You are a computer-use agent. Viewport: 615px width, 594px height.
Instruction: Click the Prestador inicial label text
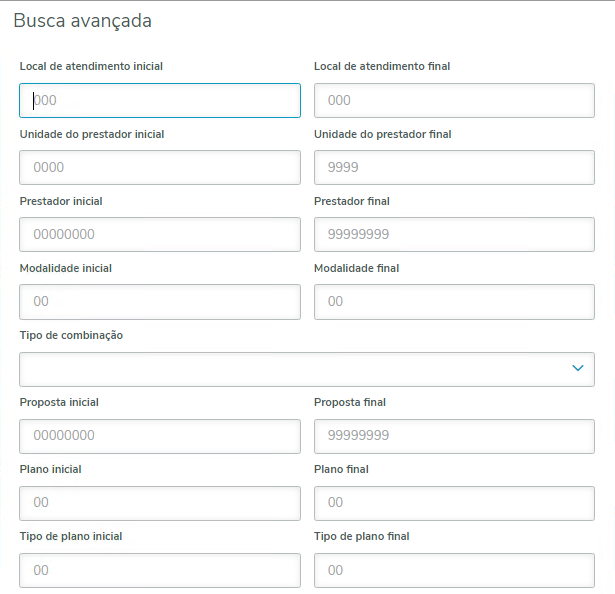[x=61, y=201]
